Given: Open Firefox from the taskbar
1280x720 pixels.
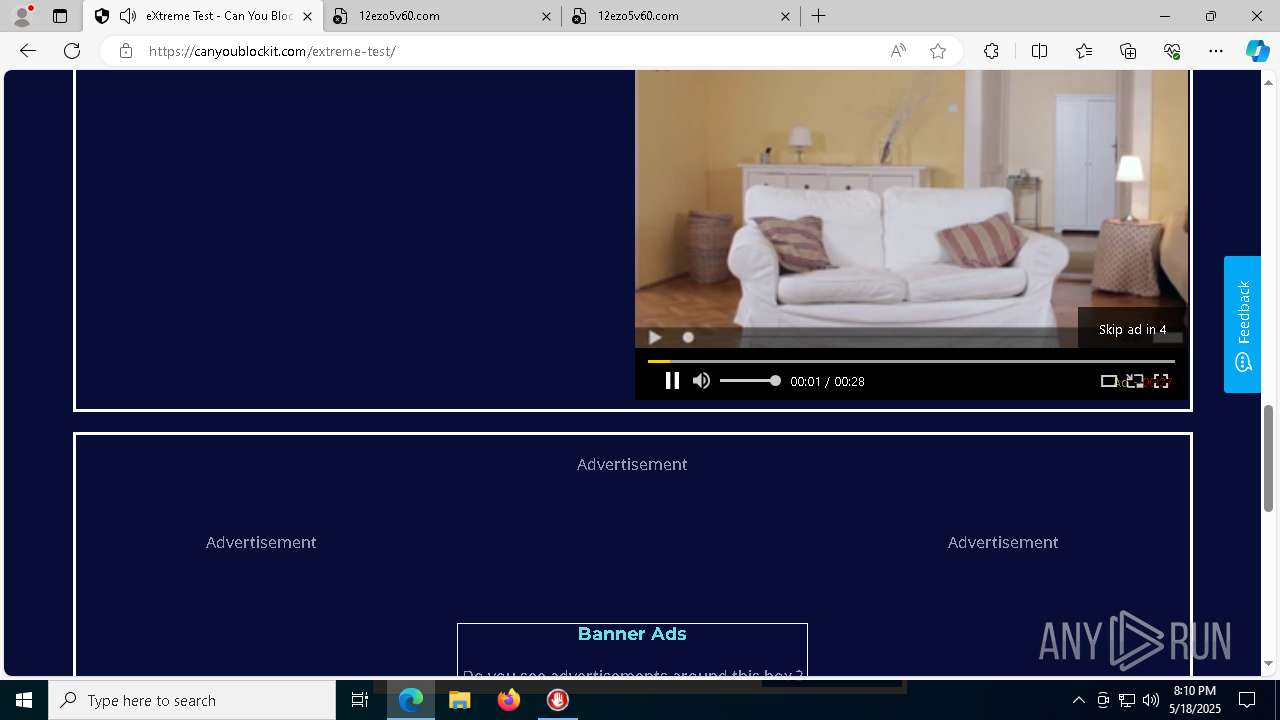Looking at the screenshot, I should pos(509,700).
